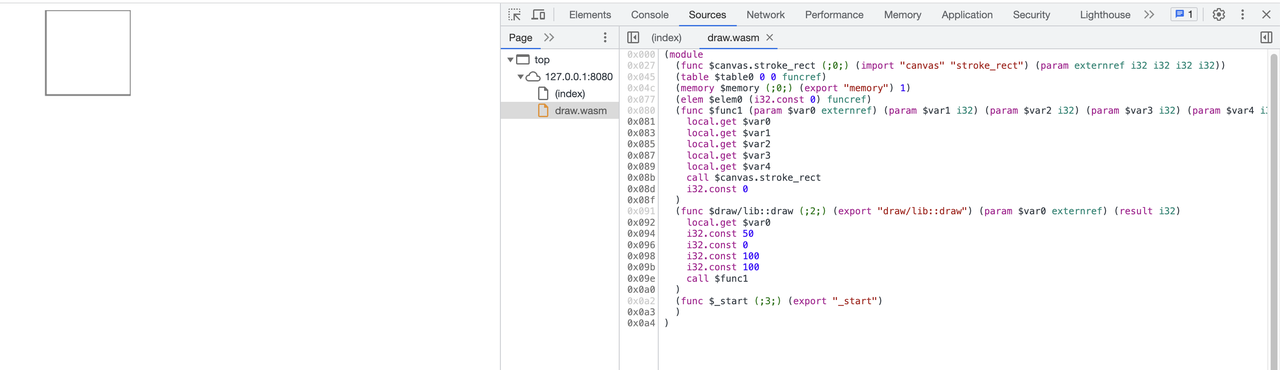
Task: Open the (index) editor tab
Action: [666, 38]
